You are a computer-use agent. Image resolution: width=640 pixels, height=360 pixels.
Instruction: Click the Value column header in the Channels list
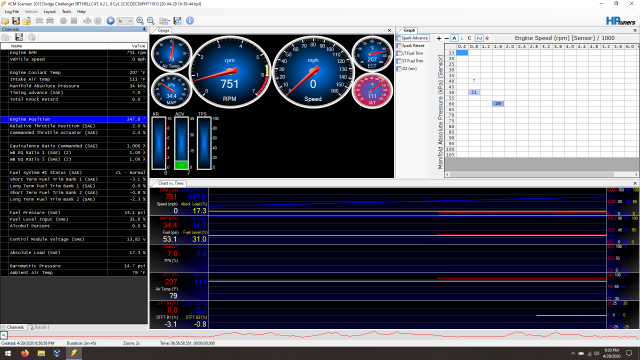pos(127,46)
